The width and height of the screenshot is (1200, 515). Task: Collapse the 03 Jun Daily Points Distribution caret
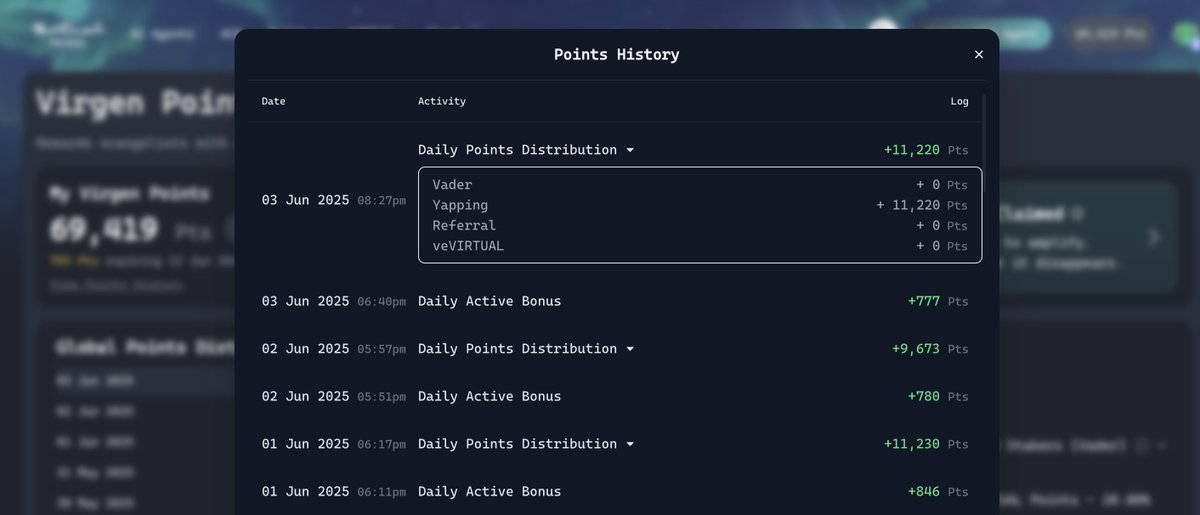630,150
